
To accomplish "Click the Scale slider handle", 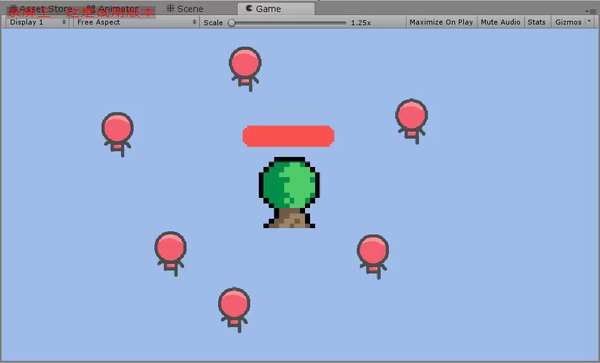I will point(232,23).
